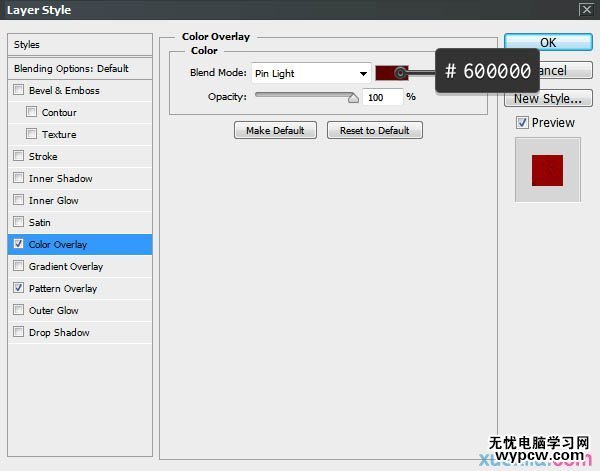Open the Bevel & Emboss settings label
This screenshot has height=471, width=600.
coord(64,91)
